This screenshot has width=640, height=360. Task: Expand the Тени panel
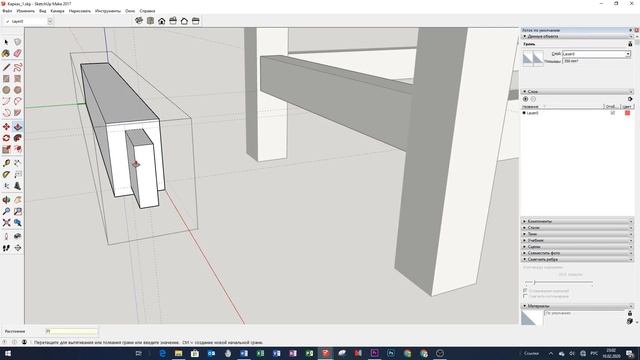click(x=577, y=234)
